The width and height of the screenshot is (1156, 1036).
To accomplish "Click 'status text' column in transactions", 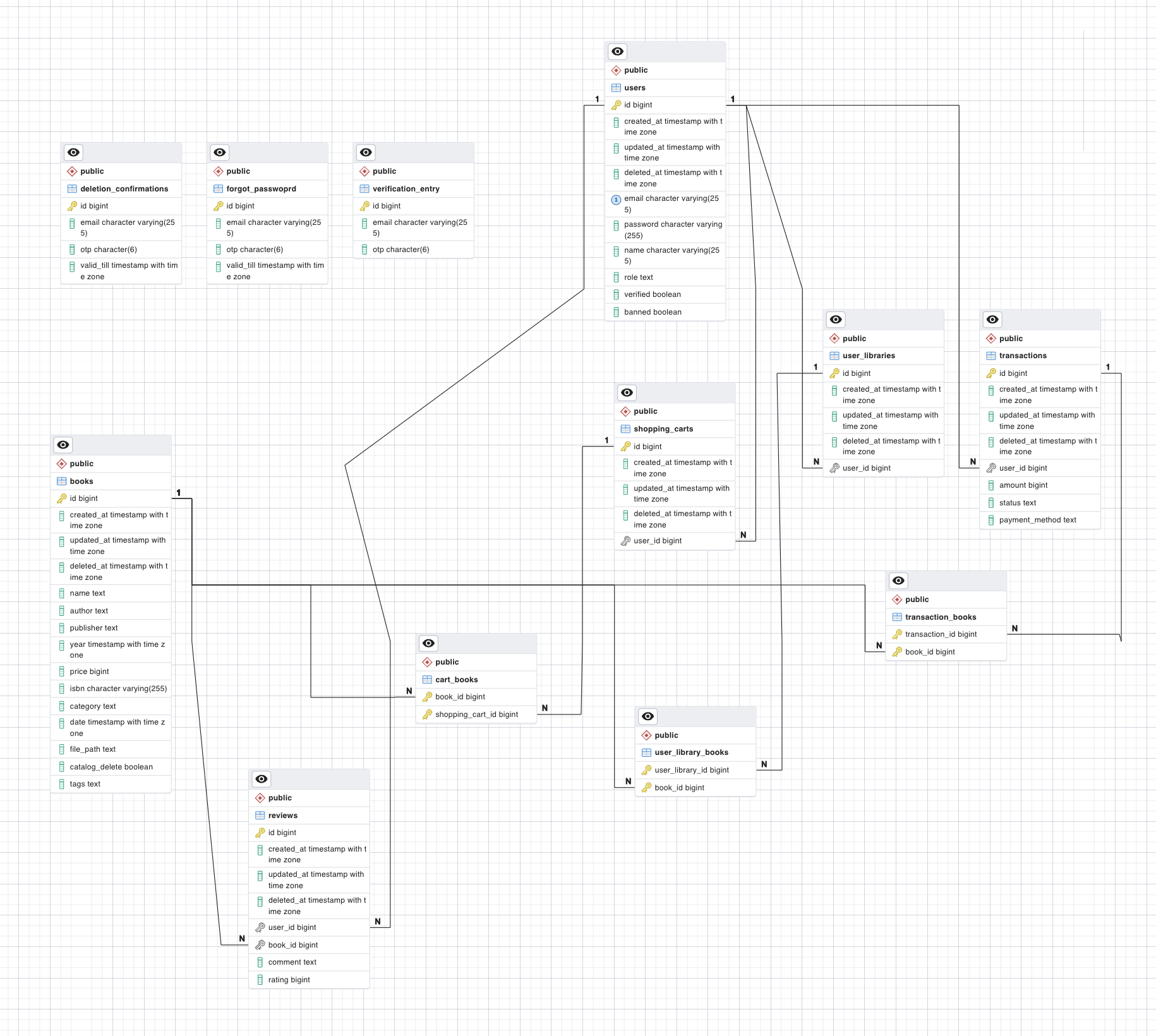I will [x=1040, y=503].
